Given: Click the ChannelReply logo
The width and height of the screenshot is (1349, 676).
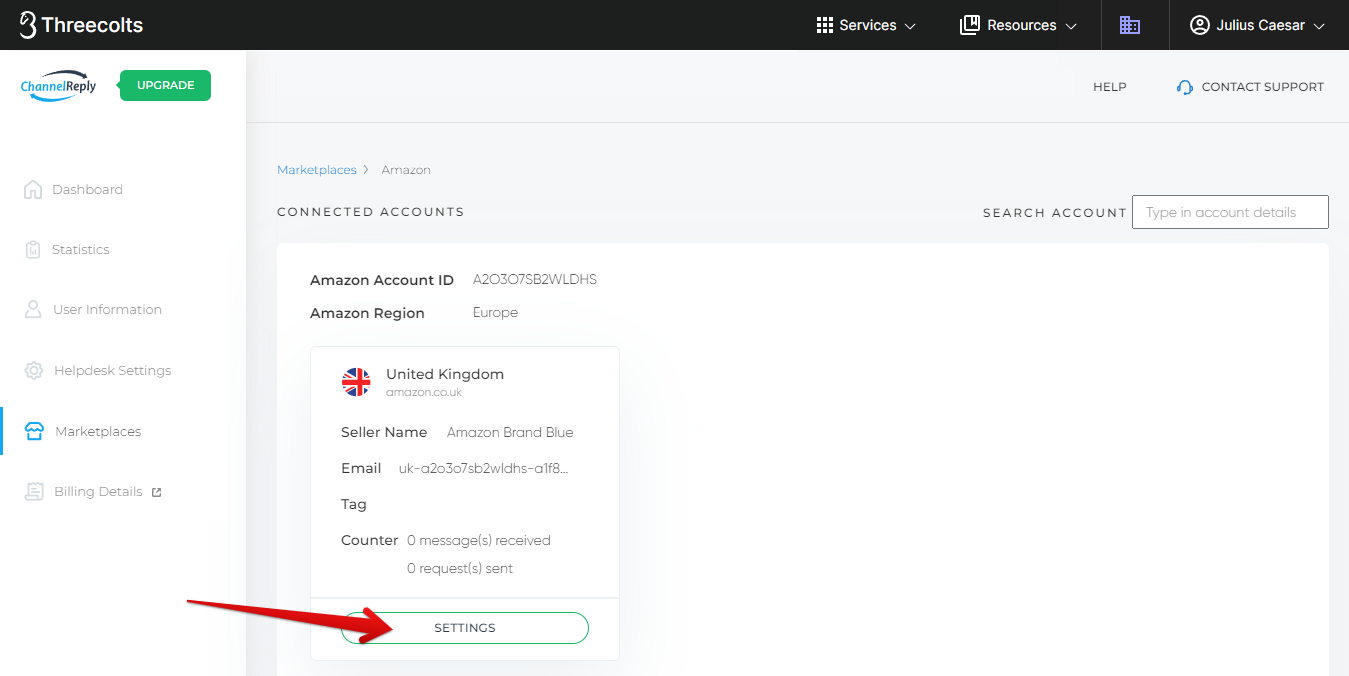Looking at the screenshot, I should (59, 86).
